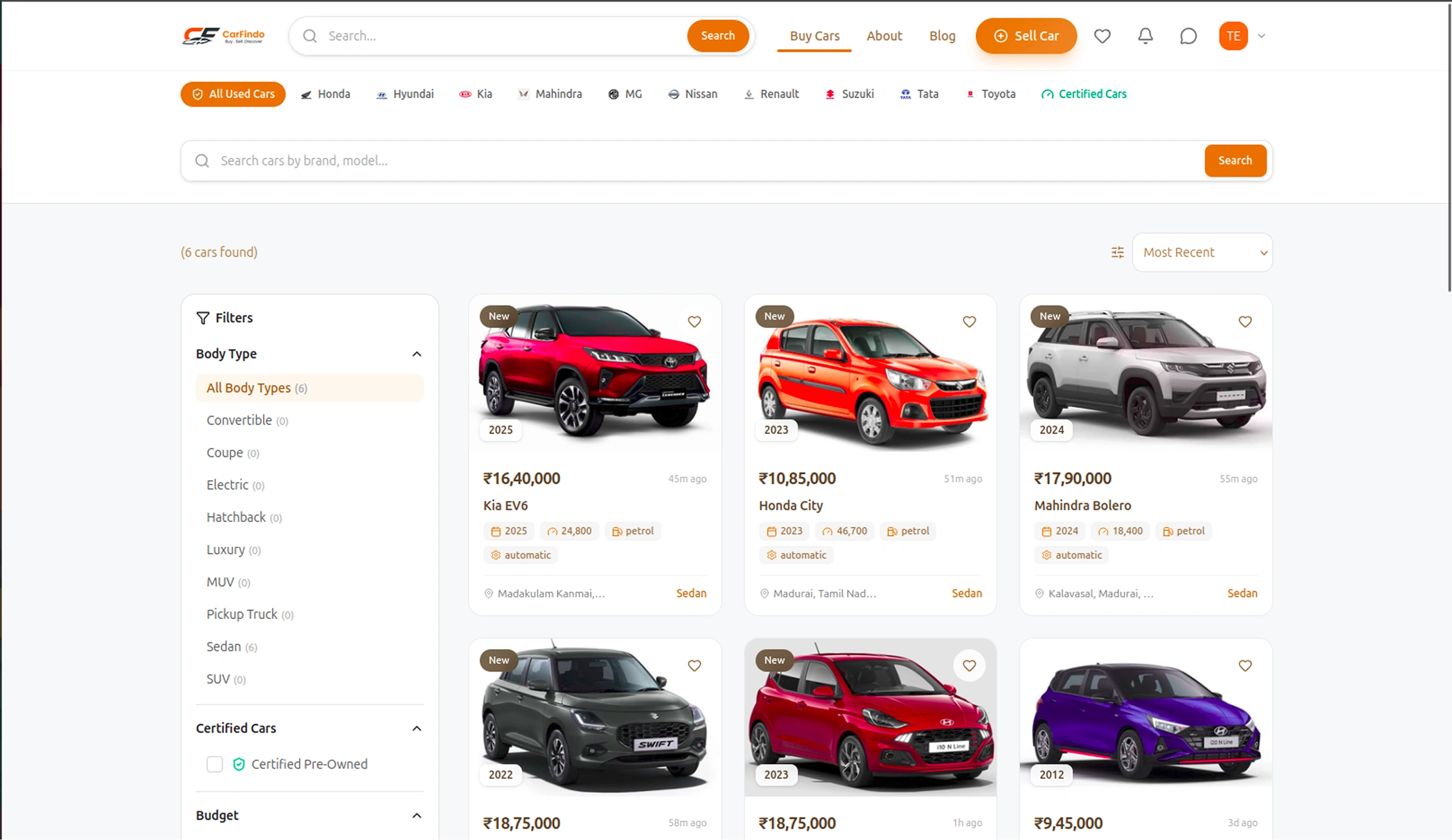
Task: Filter by Honda brand
Action: click(326, 94)
